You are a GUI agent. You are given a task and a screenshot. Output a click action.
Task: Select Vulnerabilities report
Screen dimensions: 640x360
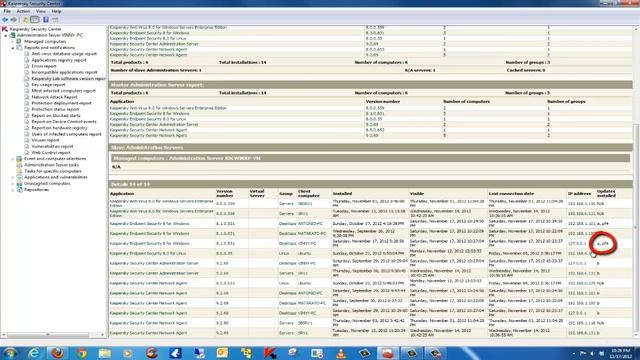[52, 146]
